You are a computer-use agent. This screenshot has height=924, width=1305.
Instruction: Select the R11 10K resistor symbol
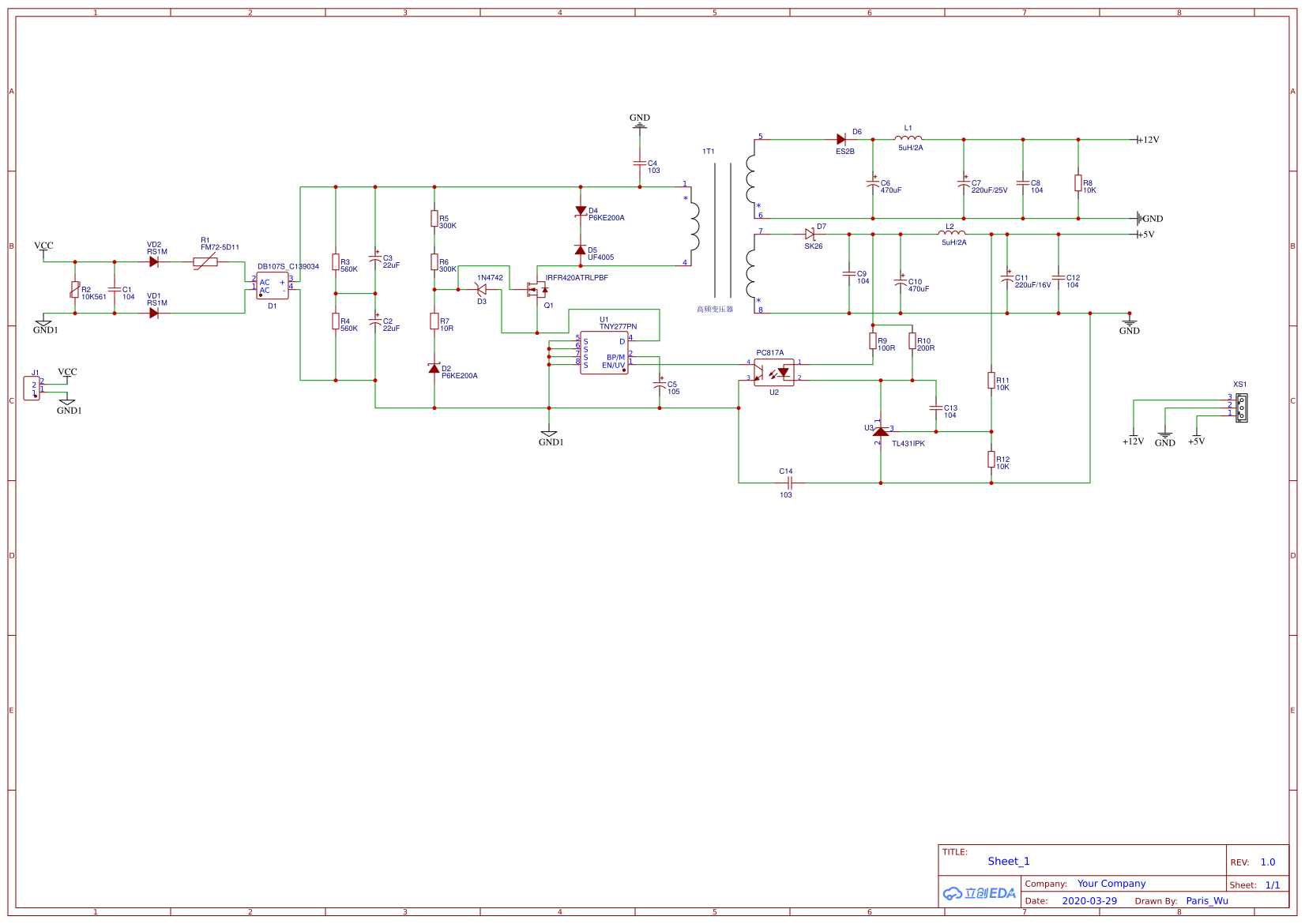[x=991, y=381]
